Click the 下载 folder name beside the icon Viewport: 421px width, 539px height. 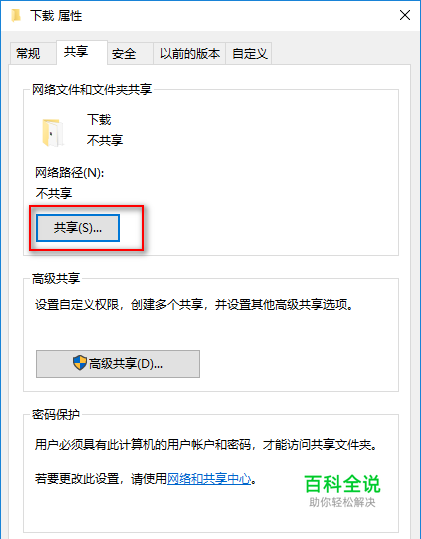point(99,120)
